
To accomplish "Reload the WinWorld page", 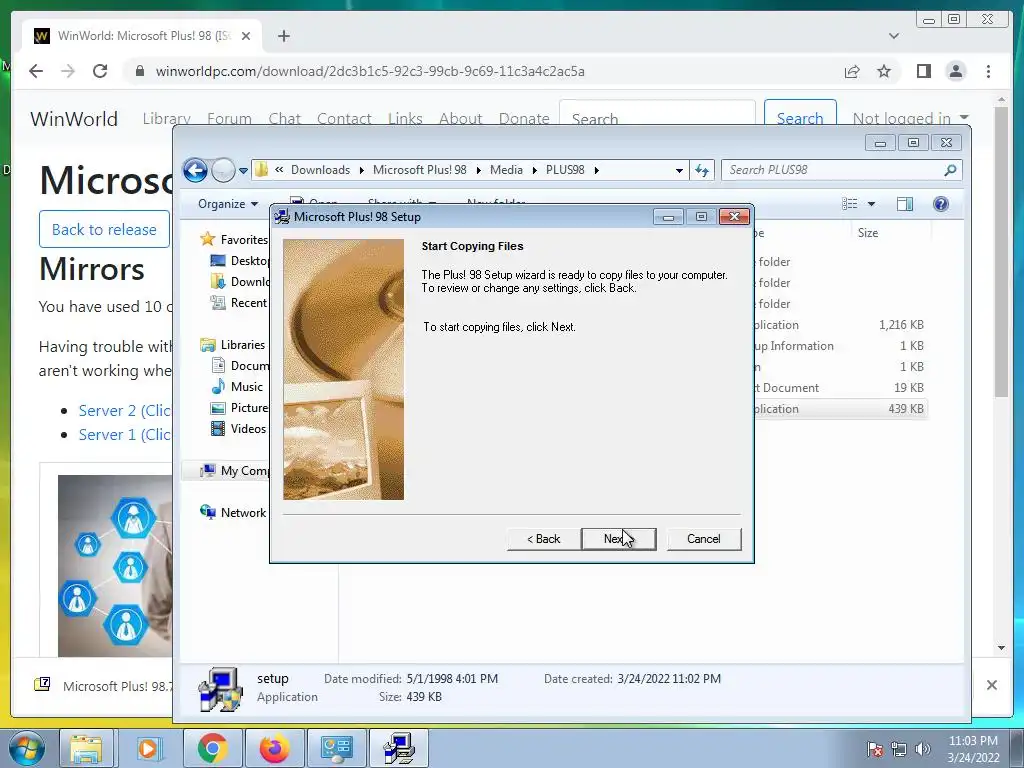I will pos(100,71).
